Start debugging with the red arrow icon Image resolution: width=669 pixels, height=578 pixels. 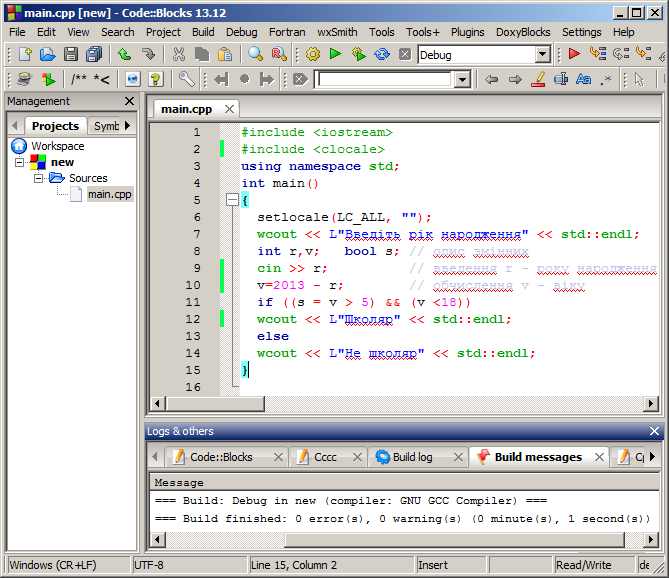click(x=574, y=55)
